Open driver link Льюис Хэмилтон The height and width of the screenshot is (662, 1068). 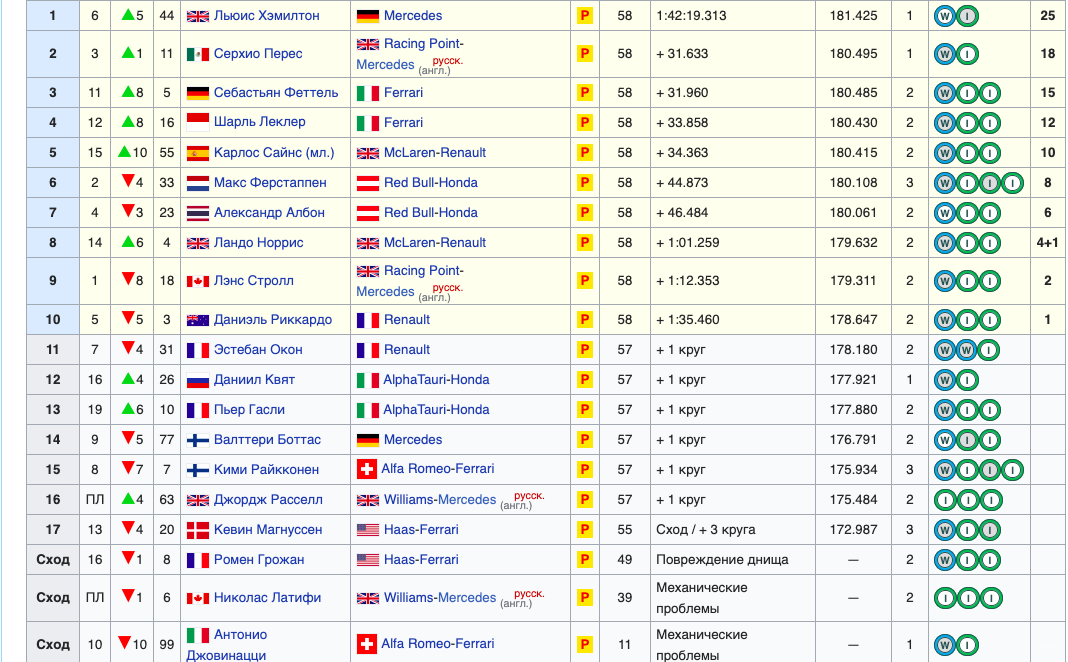(266, 16)
